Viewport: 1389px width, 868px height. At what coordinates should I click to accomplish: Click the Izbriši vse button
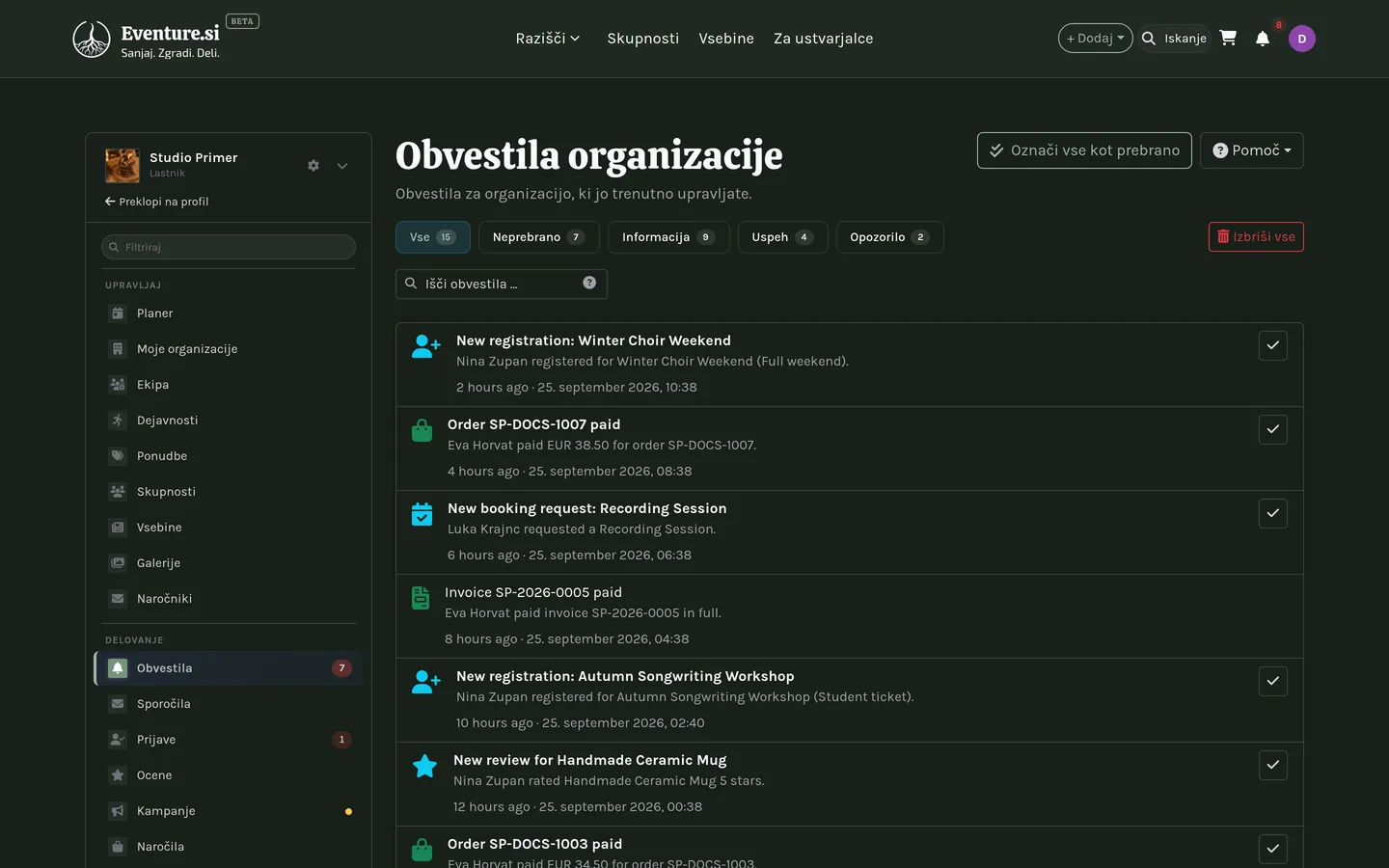tap(1256, 237)
